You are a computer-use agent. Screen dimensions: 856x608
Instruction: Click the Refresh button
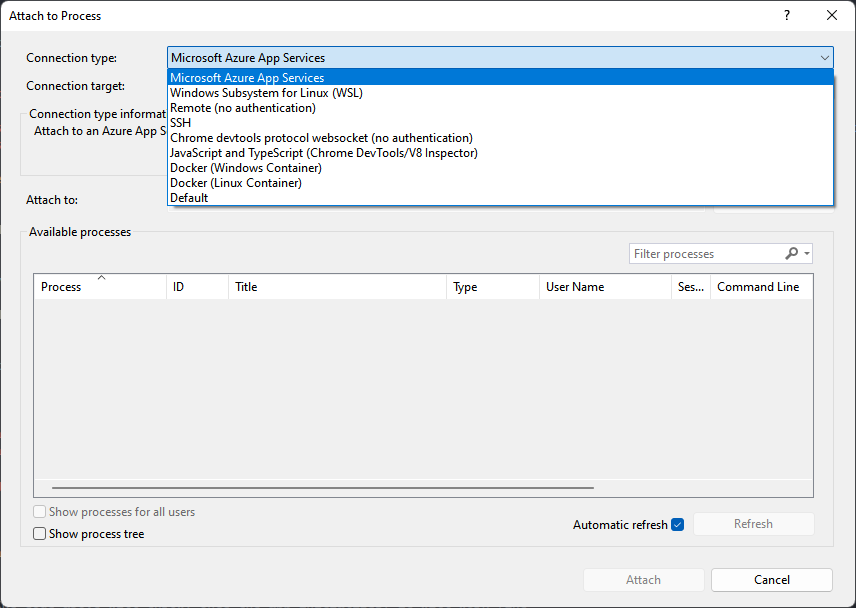pos(753,524)
